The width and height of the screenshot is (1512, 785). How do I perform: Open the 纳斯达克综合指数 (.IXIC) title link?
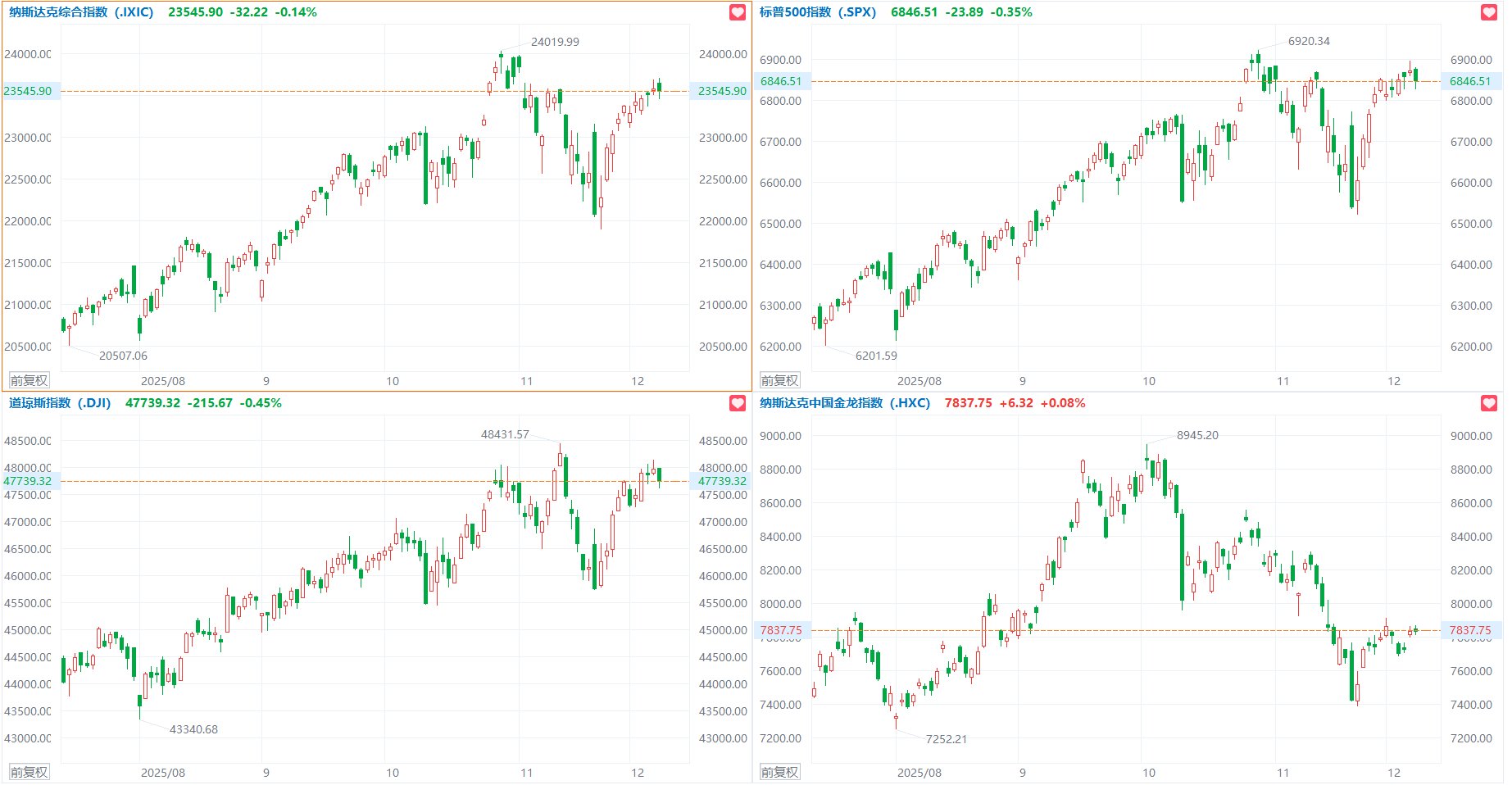point(81,12)
